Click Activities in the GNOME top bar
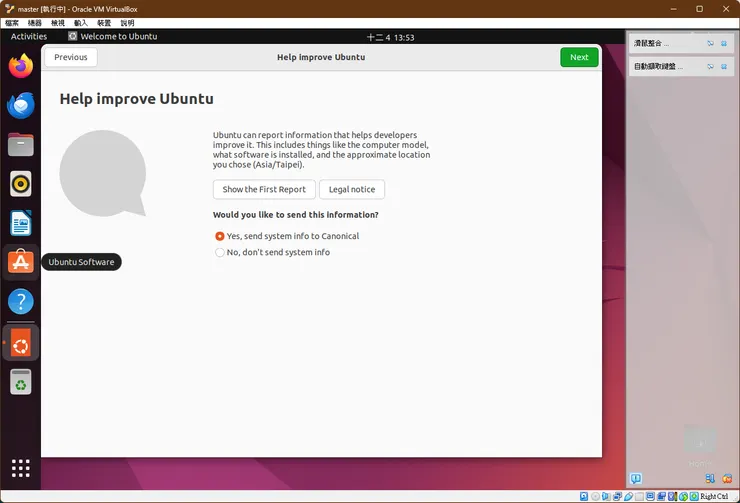The width and height of the screenshot is (740, 503). tap(29, 36)
